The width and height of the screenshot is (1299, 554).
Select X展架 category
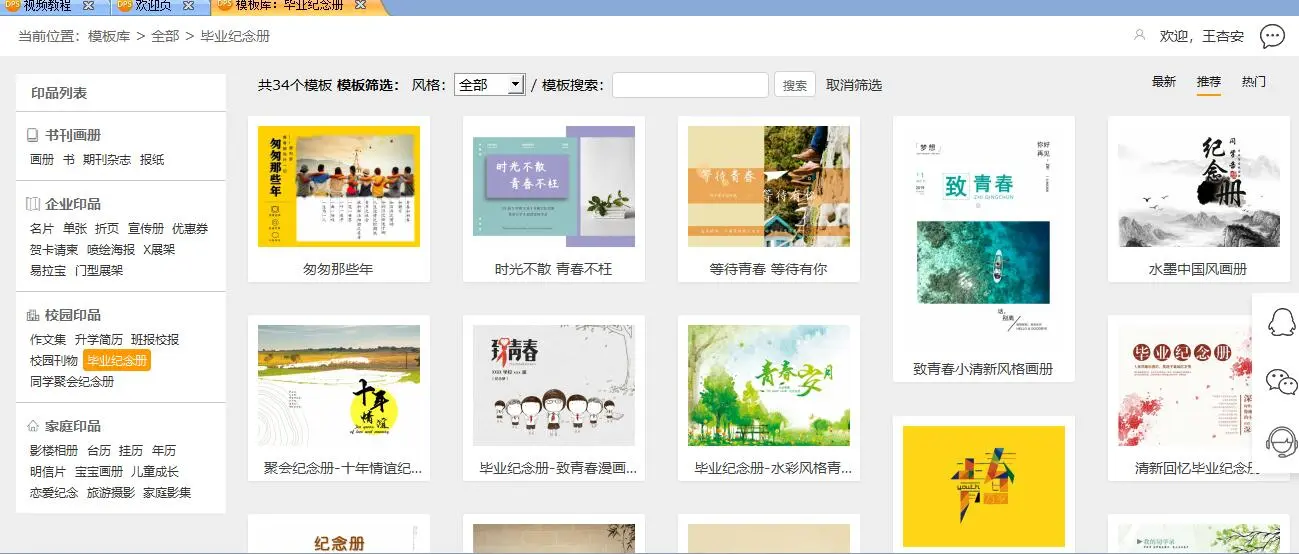(159, 250)
